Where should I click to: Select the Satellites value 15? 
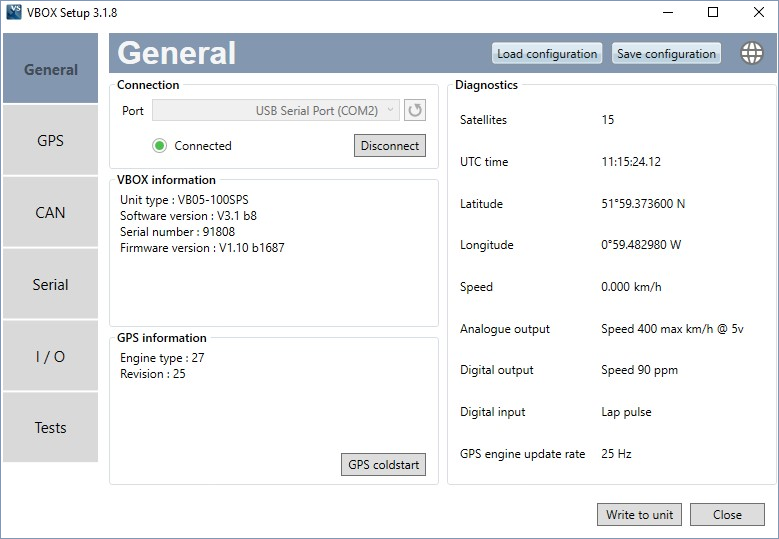click(x=608, y=120)
